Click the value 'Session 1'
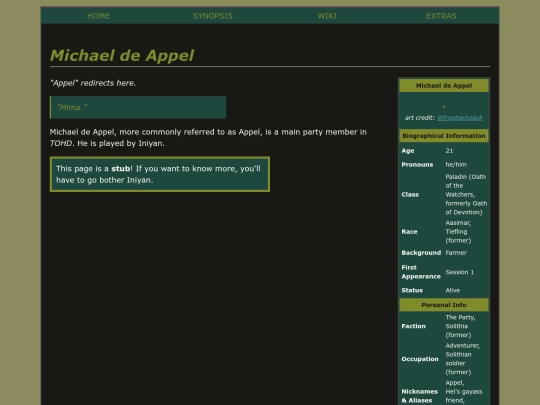This screenshot has height=405, width=540. (x=459, y=272)
